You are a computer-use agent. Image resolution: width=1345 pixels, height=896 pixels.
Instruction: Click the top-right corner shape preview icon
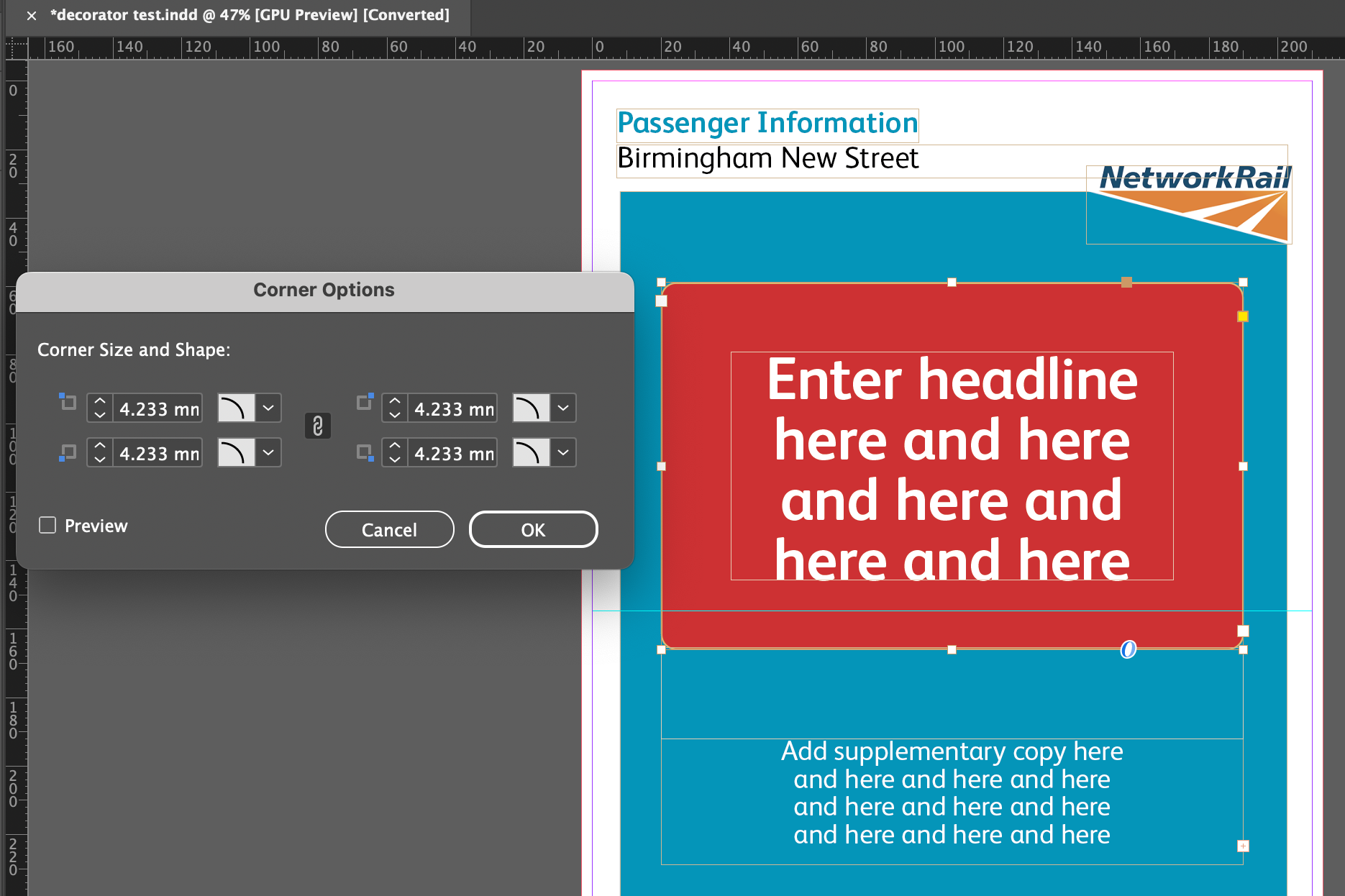point(531,408)
